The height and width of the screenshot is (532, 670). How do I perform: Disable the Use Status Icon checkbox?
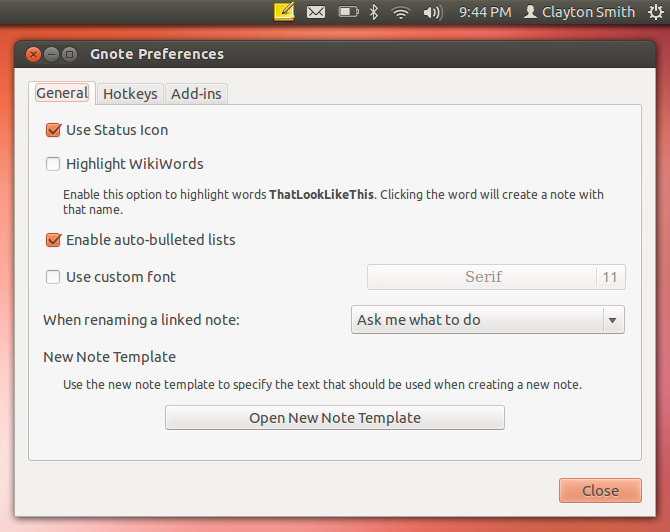point(54,130)
